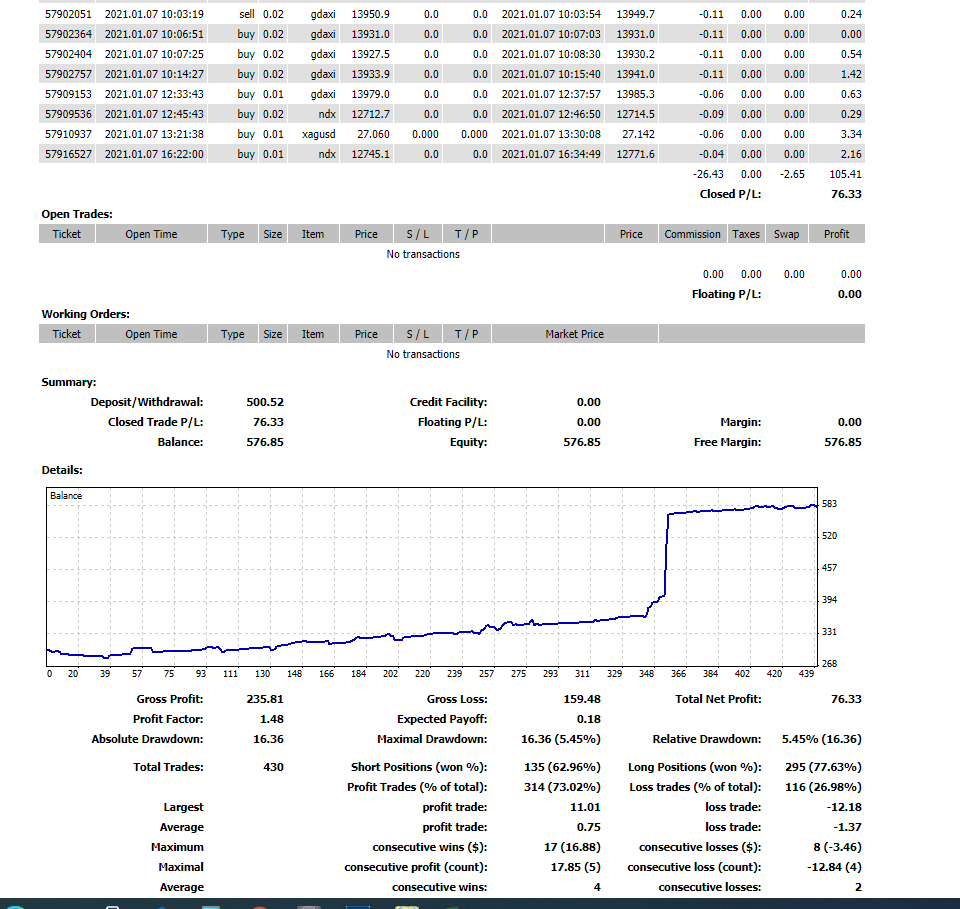Screen dimensions: 960x909
Task: Click the Ticket column header under Open Trades
Action: (x=67, y=234)
